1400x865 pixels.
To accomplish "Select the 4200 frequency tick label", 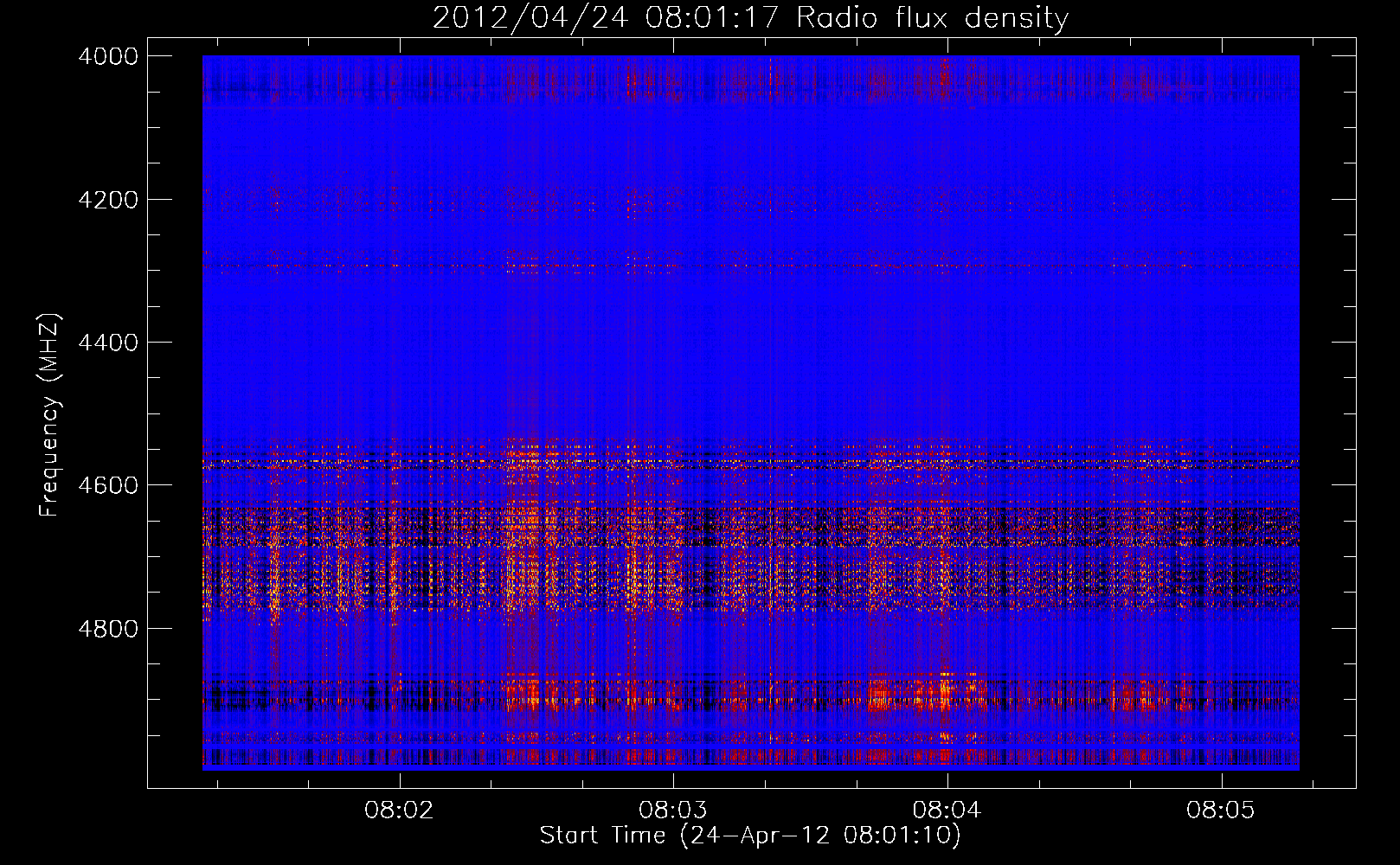I will click(108, 200).
